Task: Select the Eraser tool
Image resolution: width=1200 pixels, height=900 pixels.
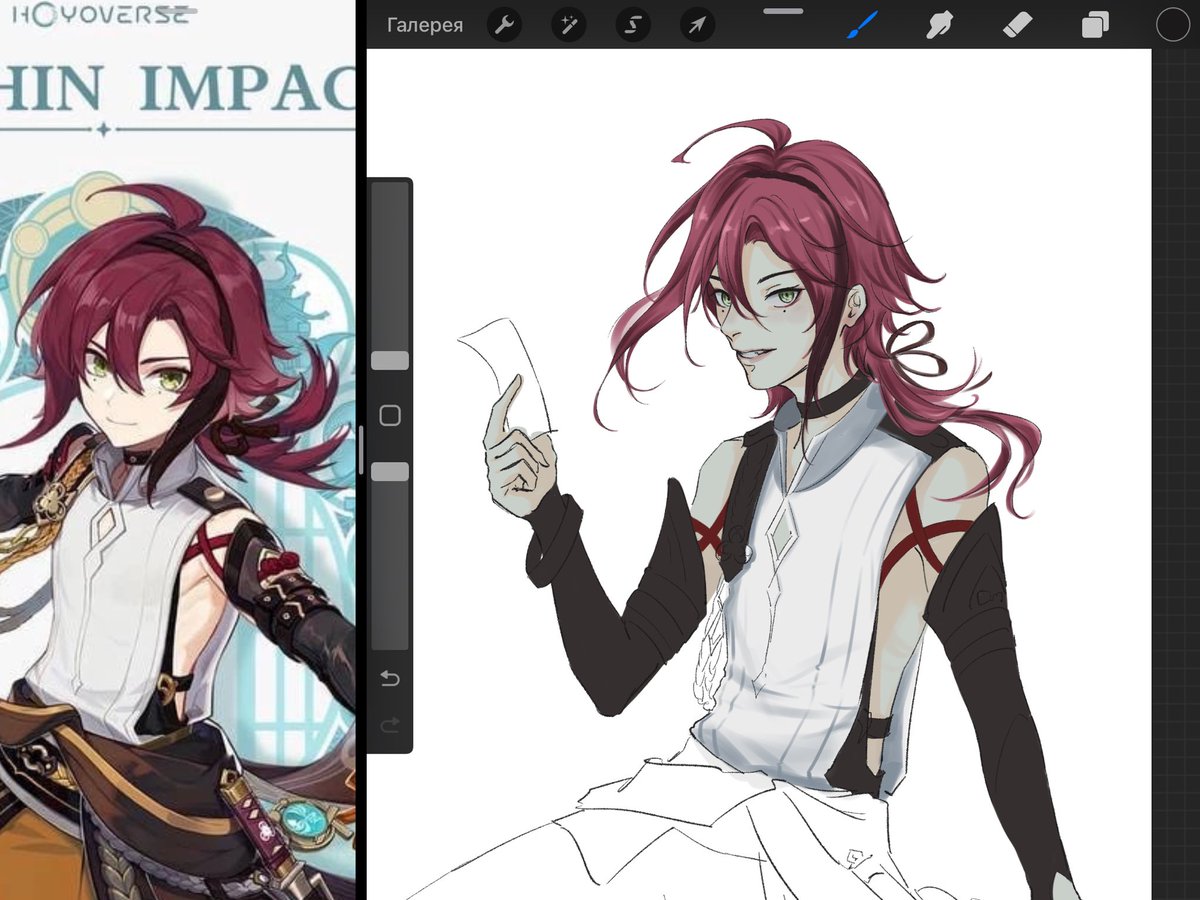Action: coord(1017,25)
